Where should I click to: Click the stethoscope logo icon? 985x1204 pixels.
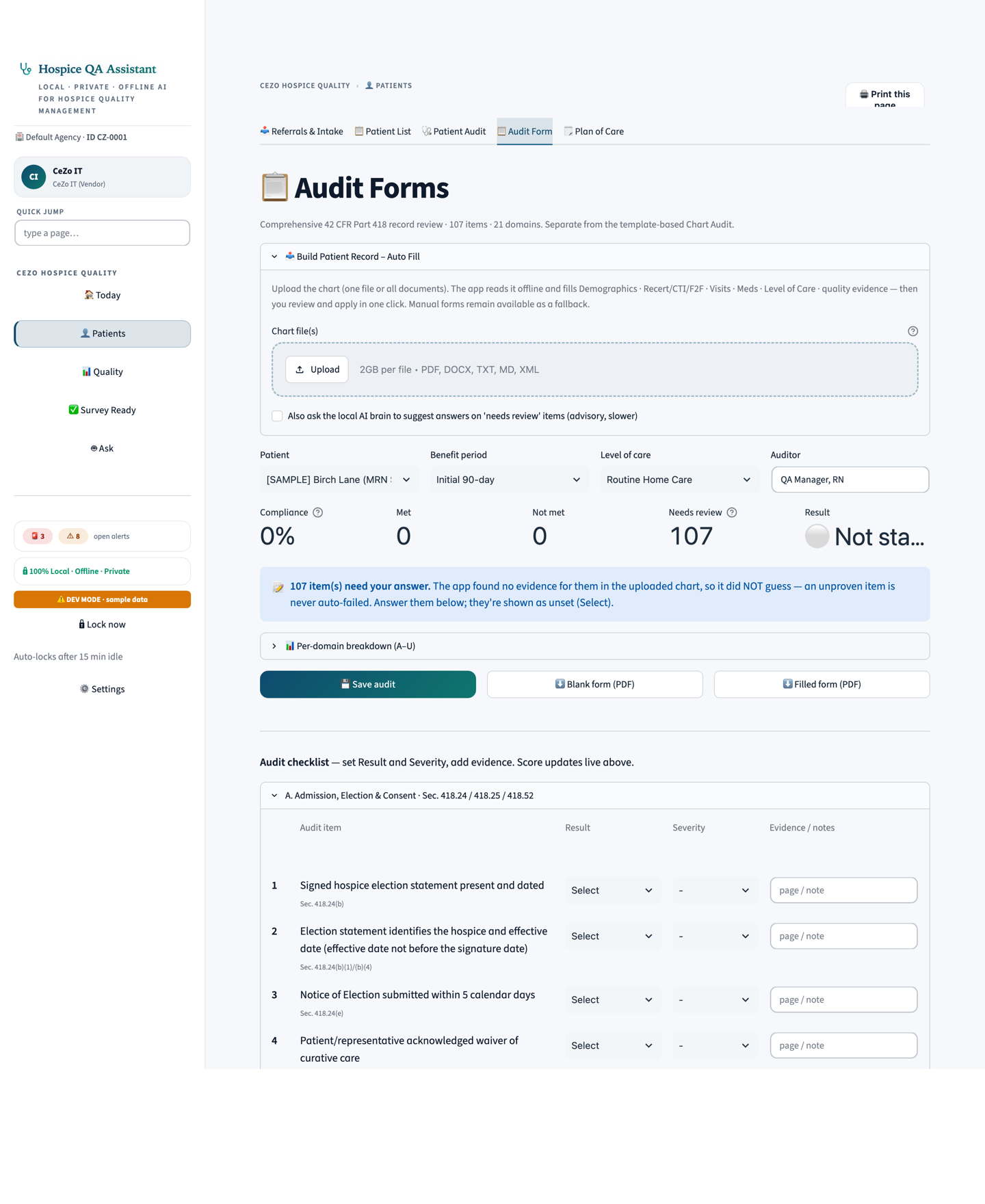click(x=25, y=68)
